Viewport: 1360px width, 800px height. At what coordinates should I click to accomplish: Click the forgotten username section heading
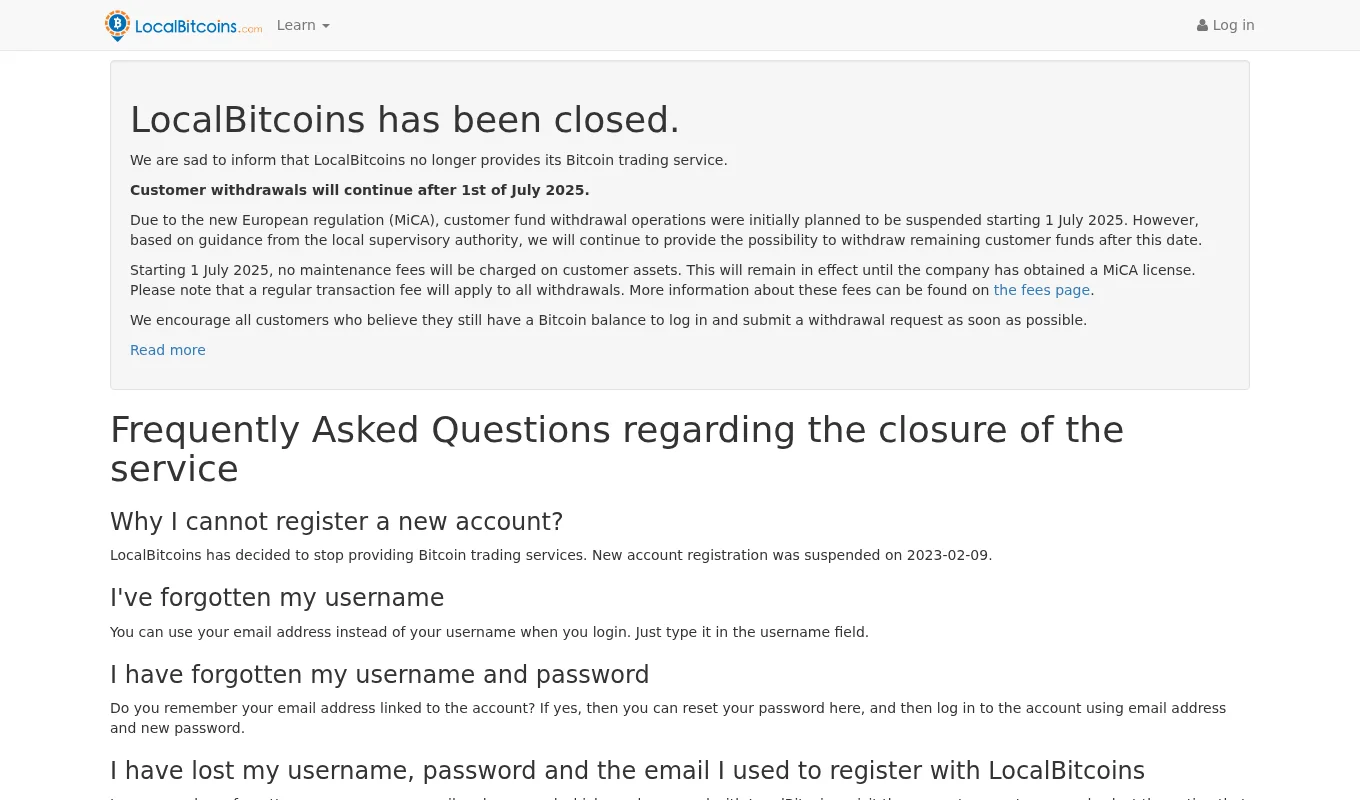coord(277,598)
